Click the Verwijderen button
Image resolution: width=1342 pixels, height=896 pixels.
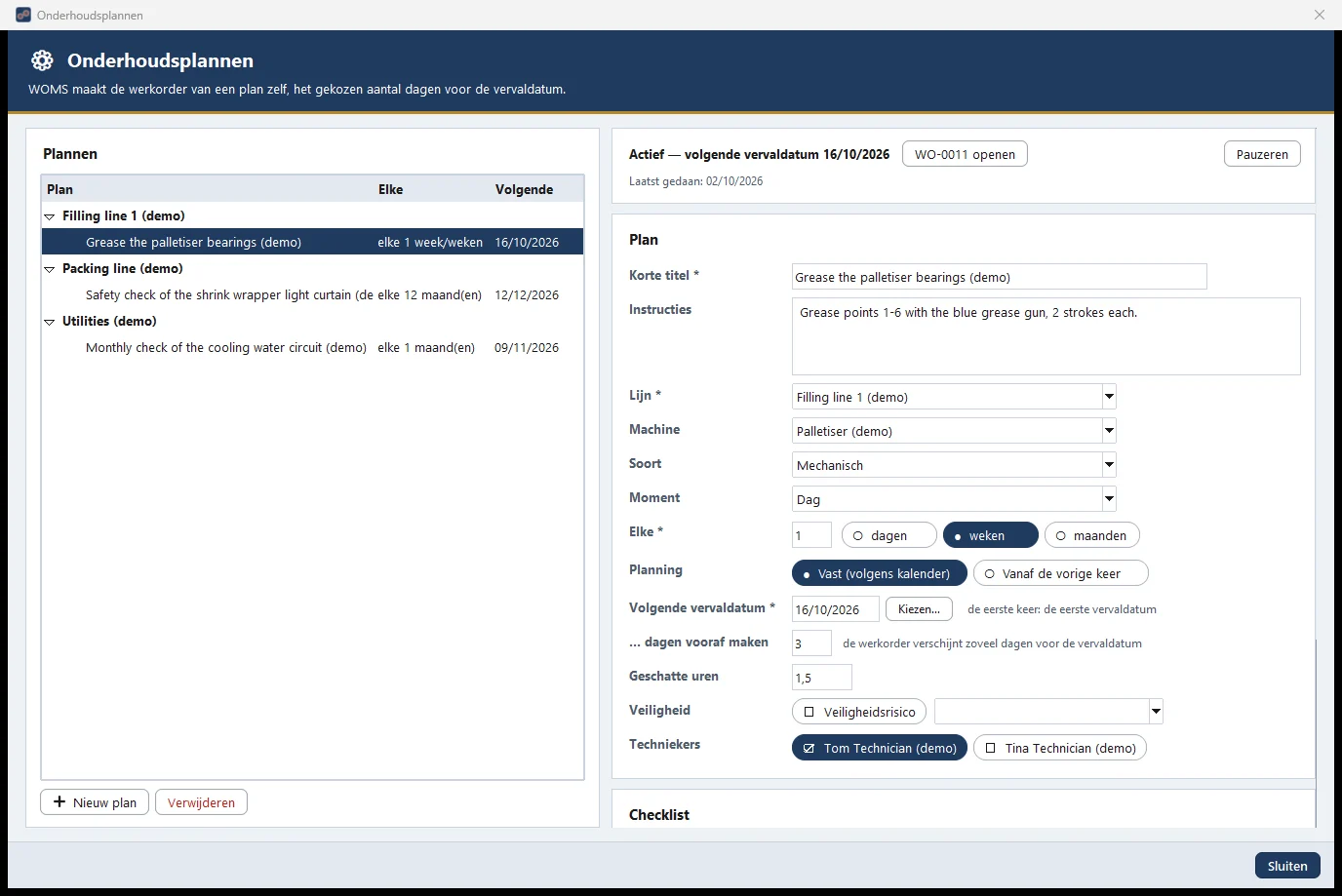click(x=201, y=802)
